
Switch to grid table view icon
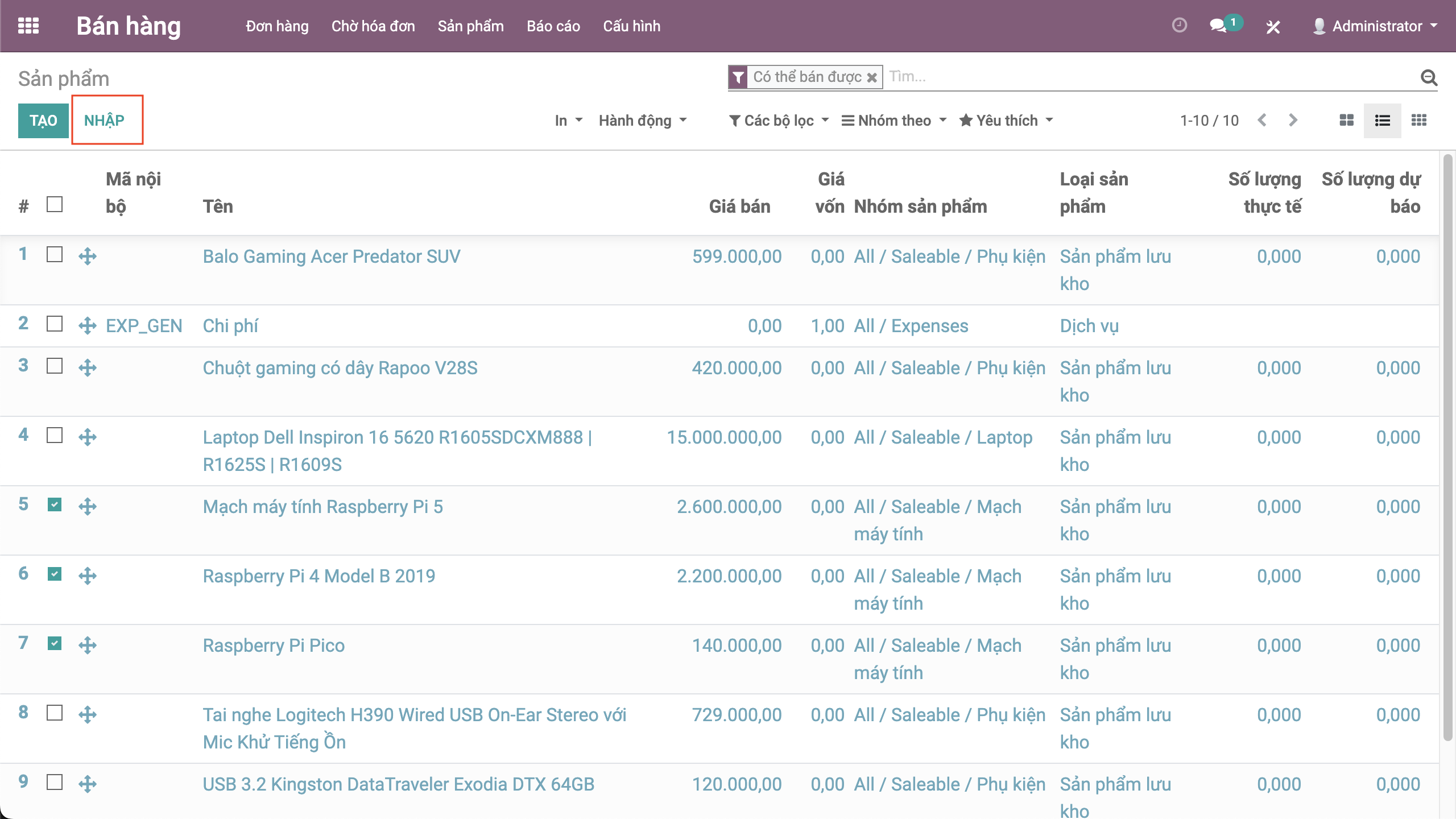(x=1418, y=120)
